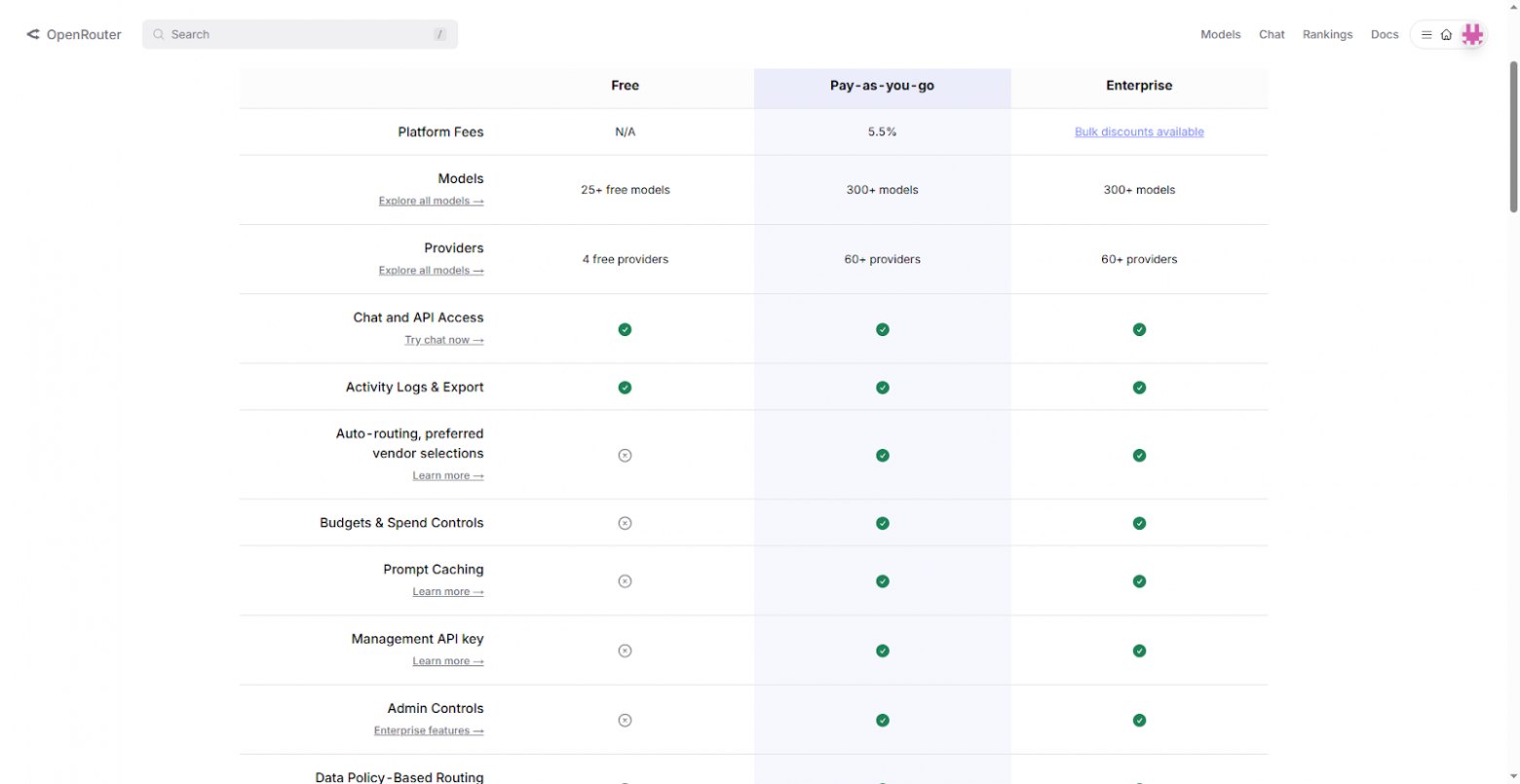Open the pink user avatar
This screenshot has height=784, width=1520.
pyautogui.click(x=1472, y=34)
